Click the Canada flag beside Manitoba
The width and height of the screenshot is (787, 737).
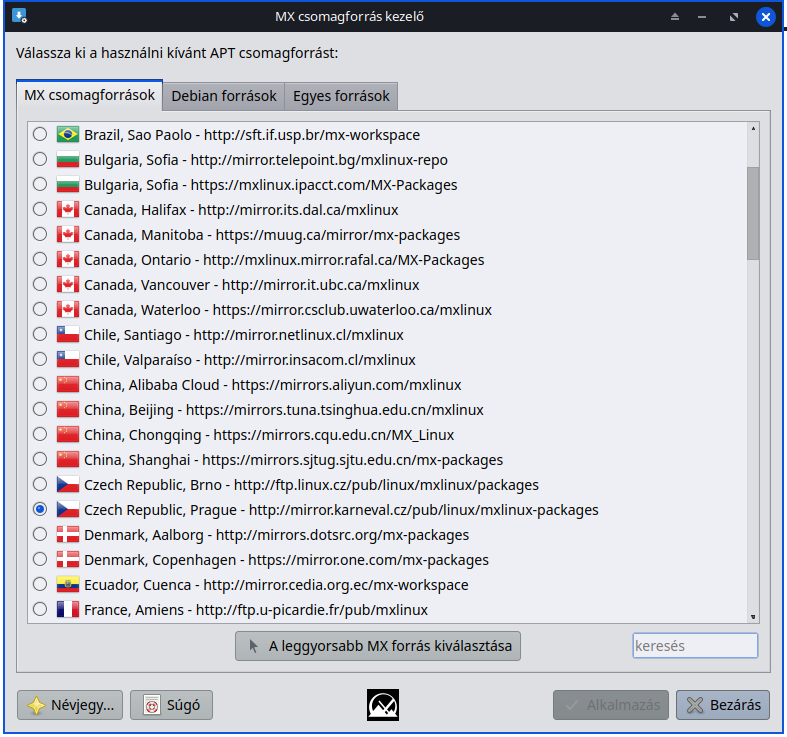68,234
